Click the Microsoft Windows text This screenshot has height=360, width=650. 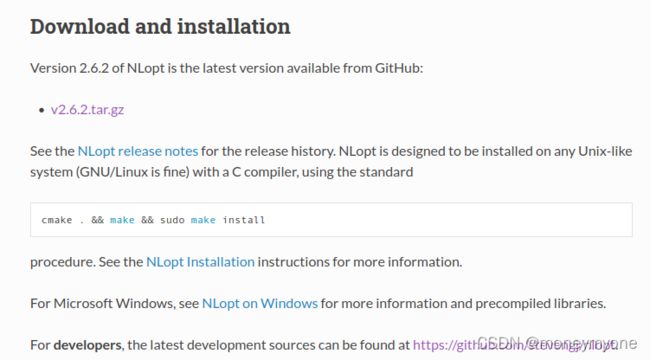click(x=114, y=303)
